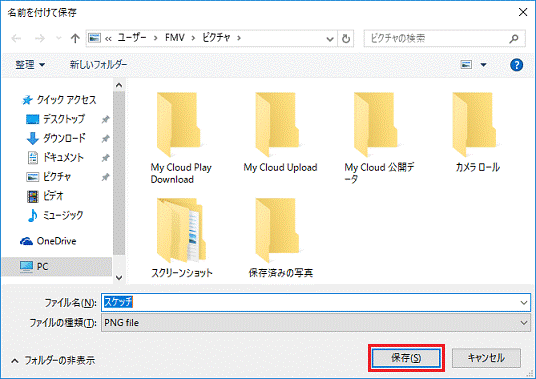Click the ユーザー breadcrumb segment

click(x=132, y=38)
